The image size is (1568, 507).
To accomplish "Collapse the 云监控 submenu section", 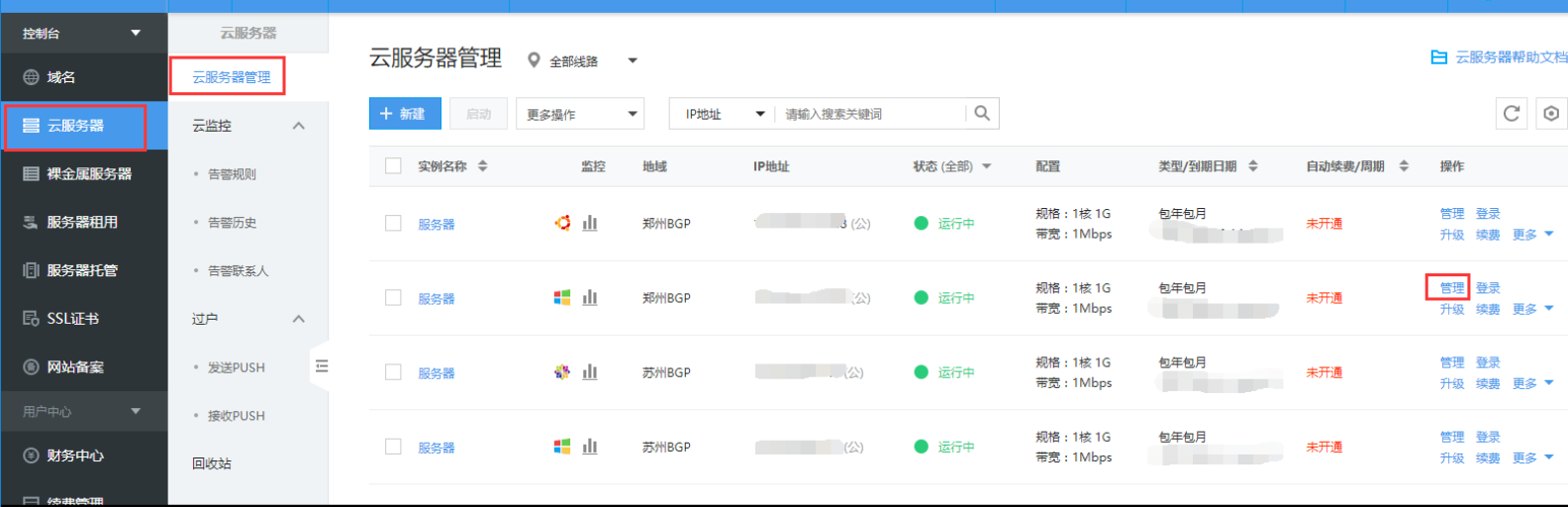I will point(299,126).
